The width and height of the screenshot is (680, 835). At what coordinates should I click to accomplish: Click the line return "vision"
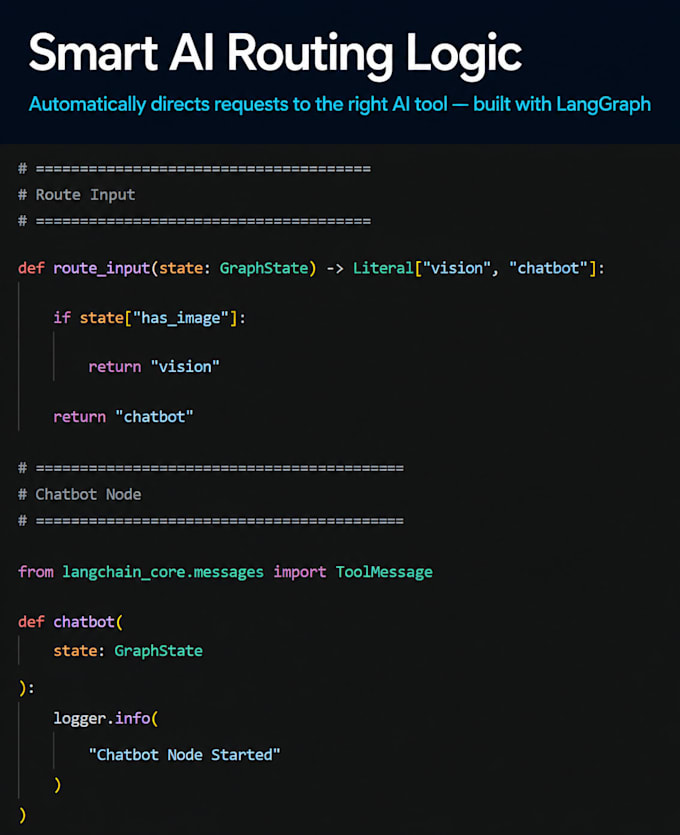[x=154, y=367]
